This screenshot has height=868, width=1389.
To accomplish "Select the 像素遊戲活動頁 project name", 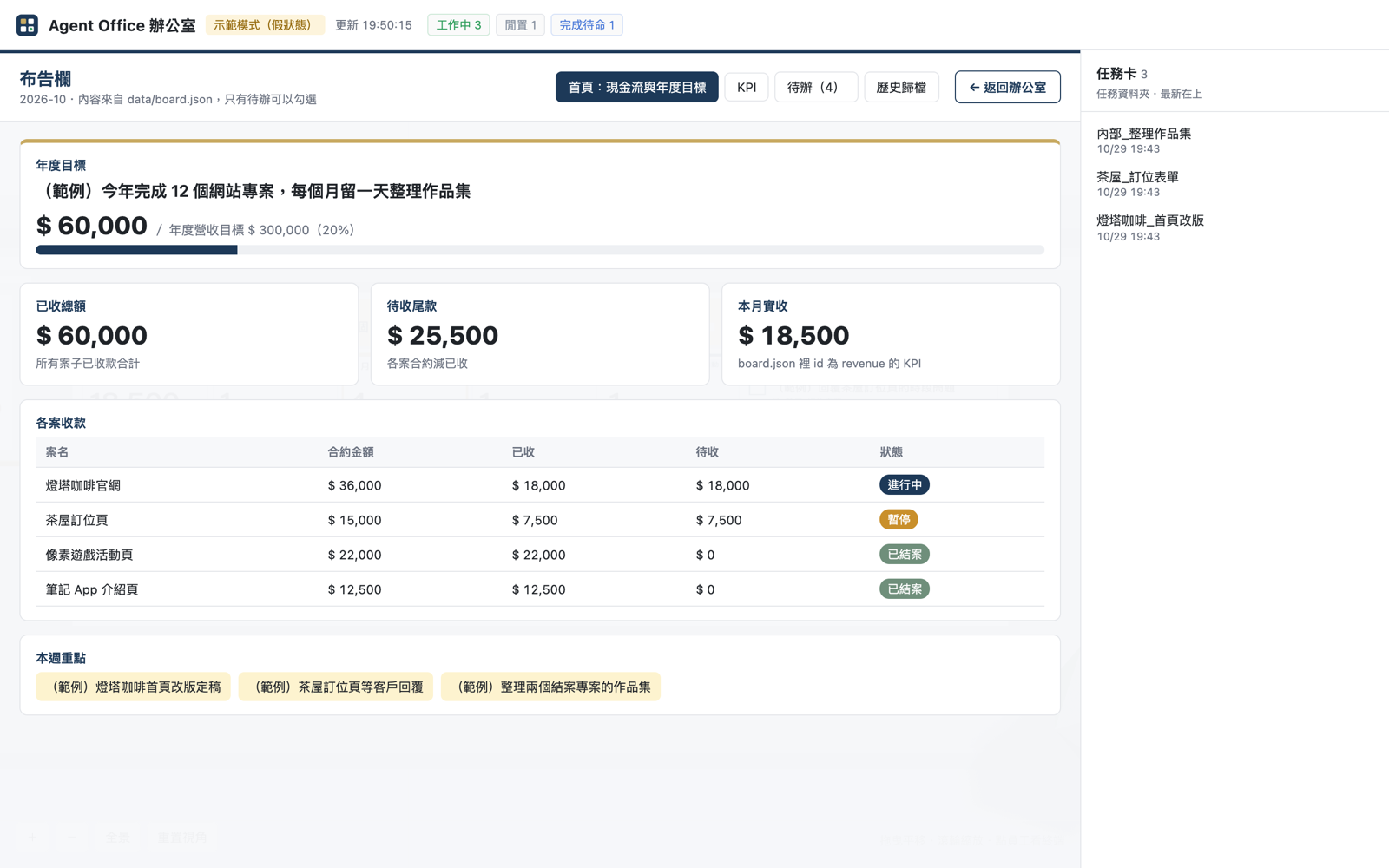I will pos(89,555).
